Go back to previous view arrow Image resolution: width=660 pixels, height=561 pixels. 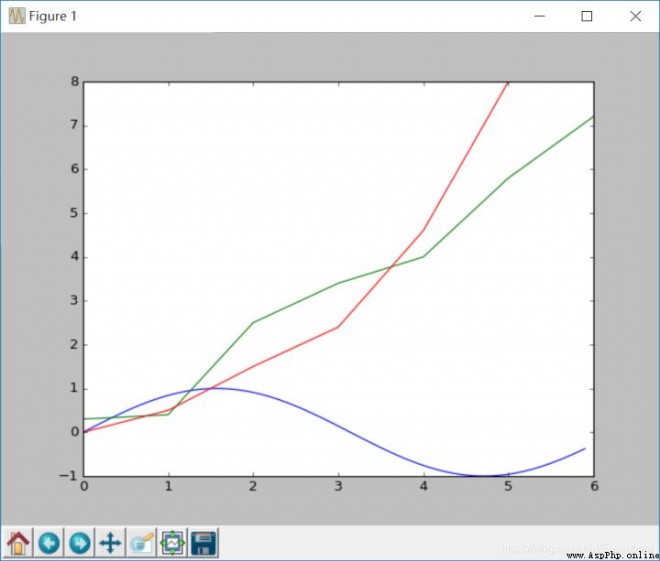click(x=49, y=542)
